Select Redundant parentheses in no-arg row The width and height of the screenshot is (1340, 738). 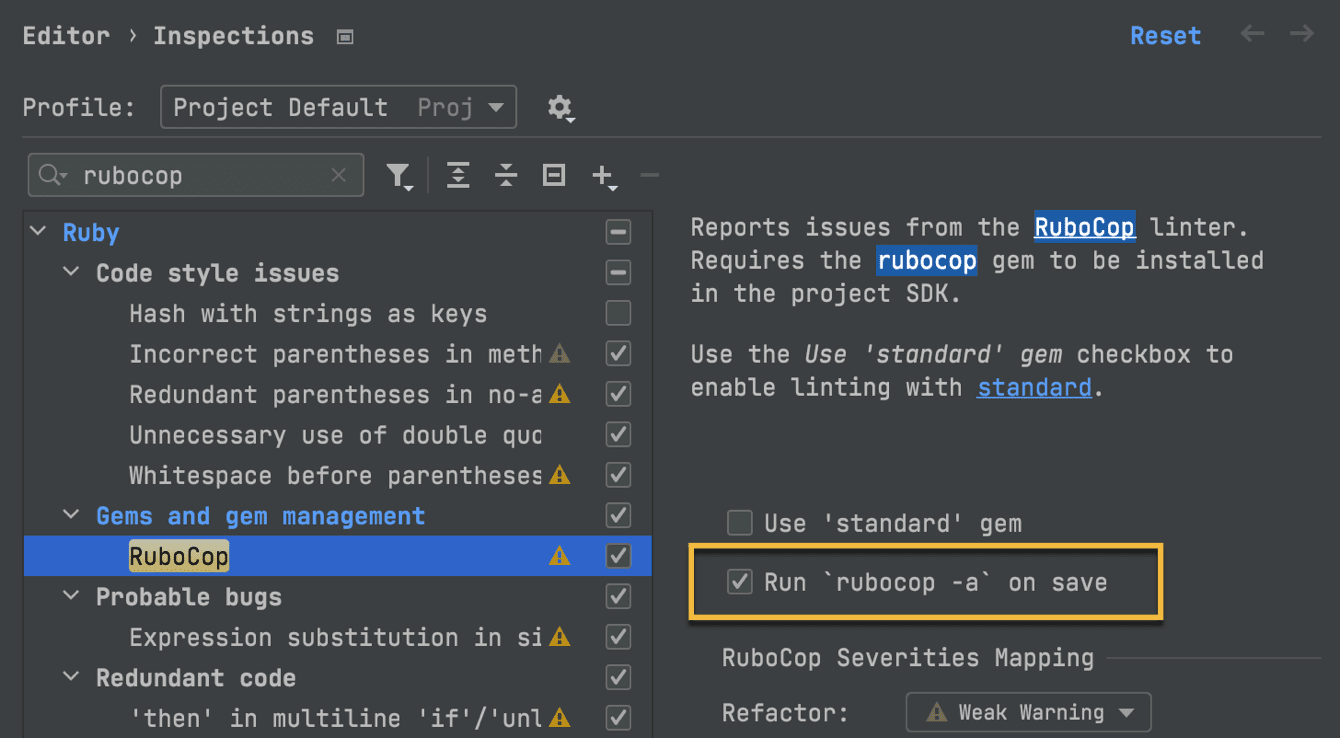pos(338,395)
